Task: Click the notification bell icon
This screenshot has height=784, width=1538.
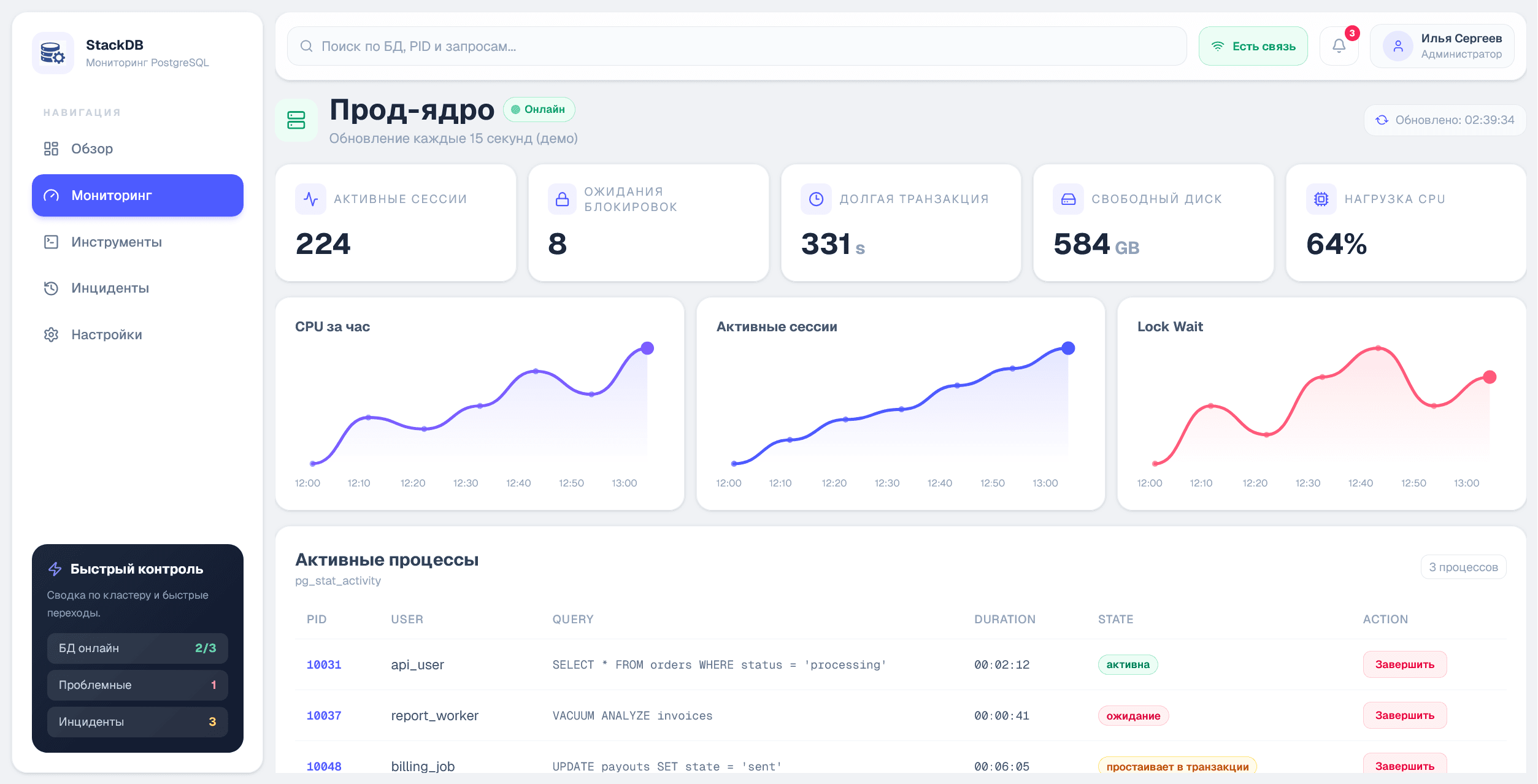Action: pyautogui.click(x=1339, y=45)
